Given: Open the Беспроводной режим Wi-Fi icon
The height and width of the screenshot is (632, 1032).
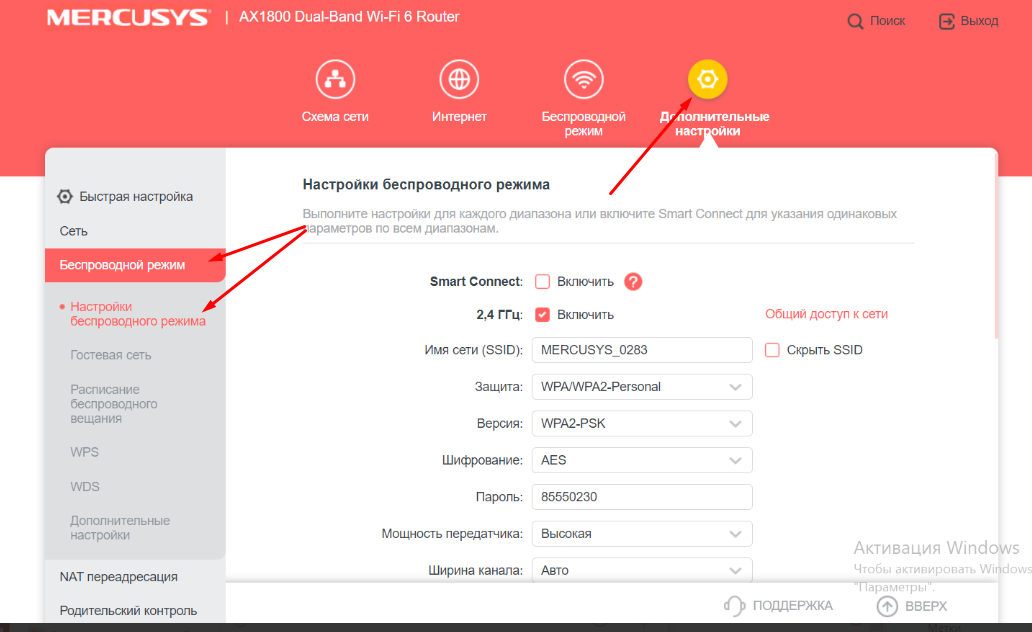Looking at the screenshot, I should [583, 79].
